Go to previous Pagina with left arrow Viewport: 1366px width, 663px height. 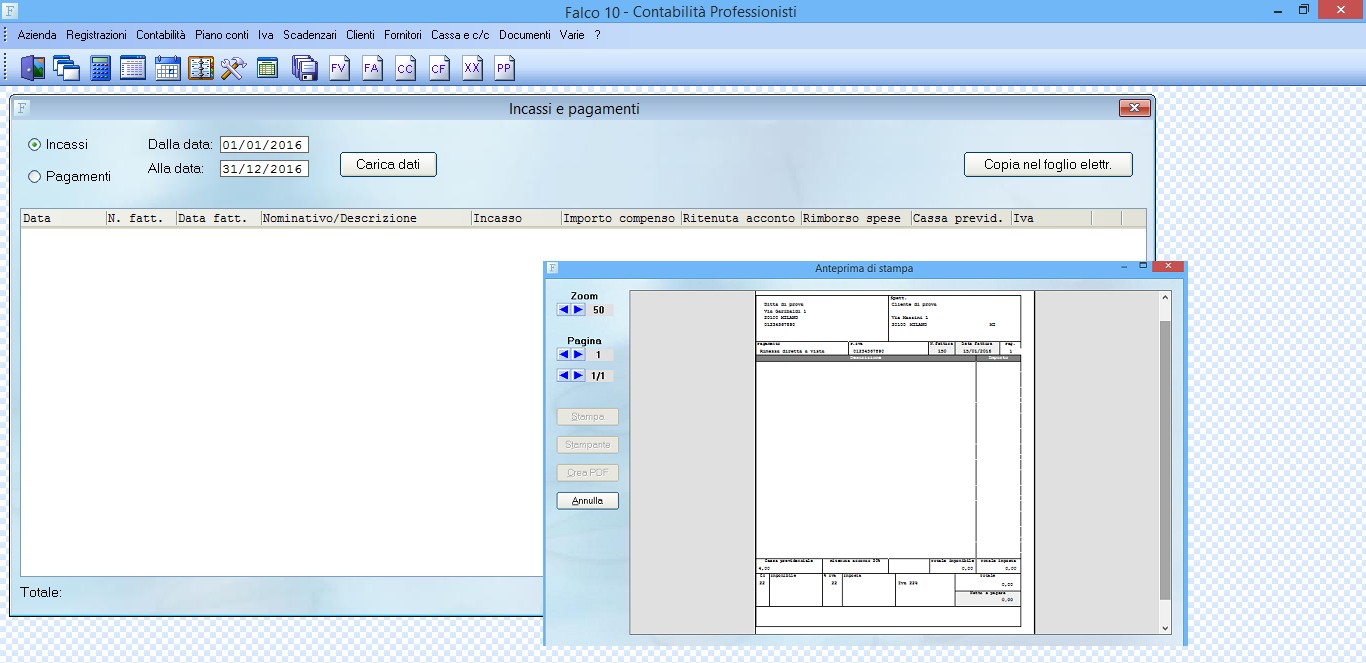click(564, 354)
